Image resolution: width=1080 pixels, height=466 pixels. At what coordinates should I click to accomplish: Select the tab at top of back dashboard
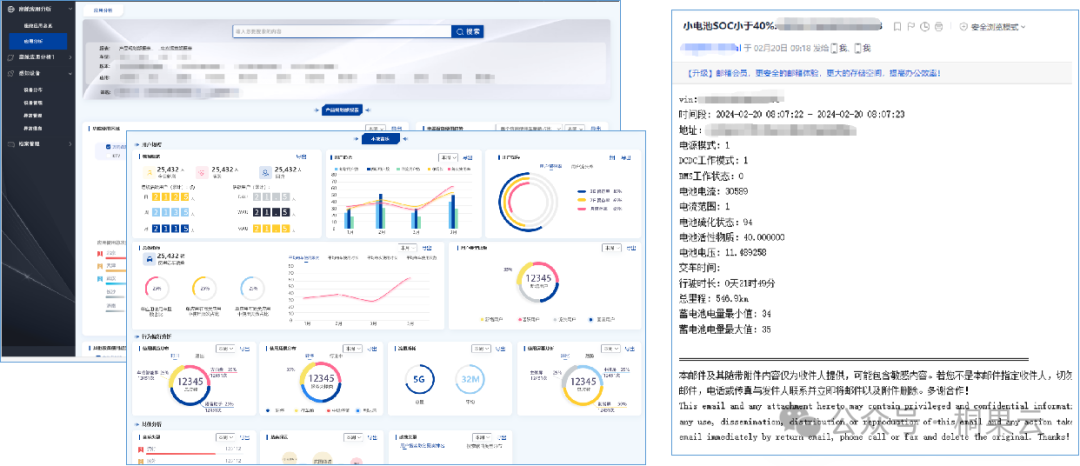coord(103,11)
